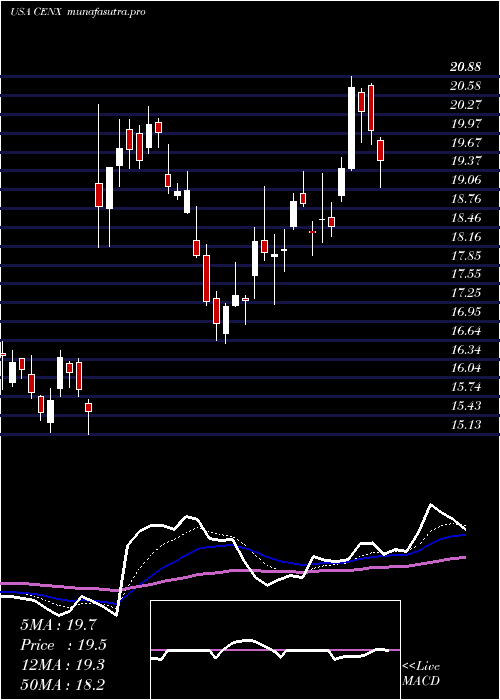Select the 15.13 price level label
500x700 pixels.
(466, 425)
